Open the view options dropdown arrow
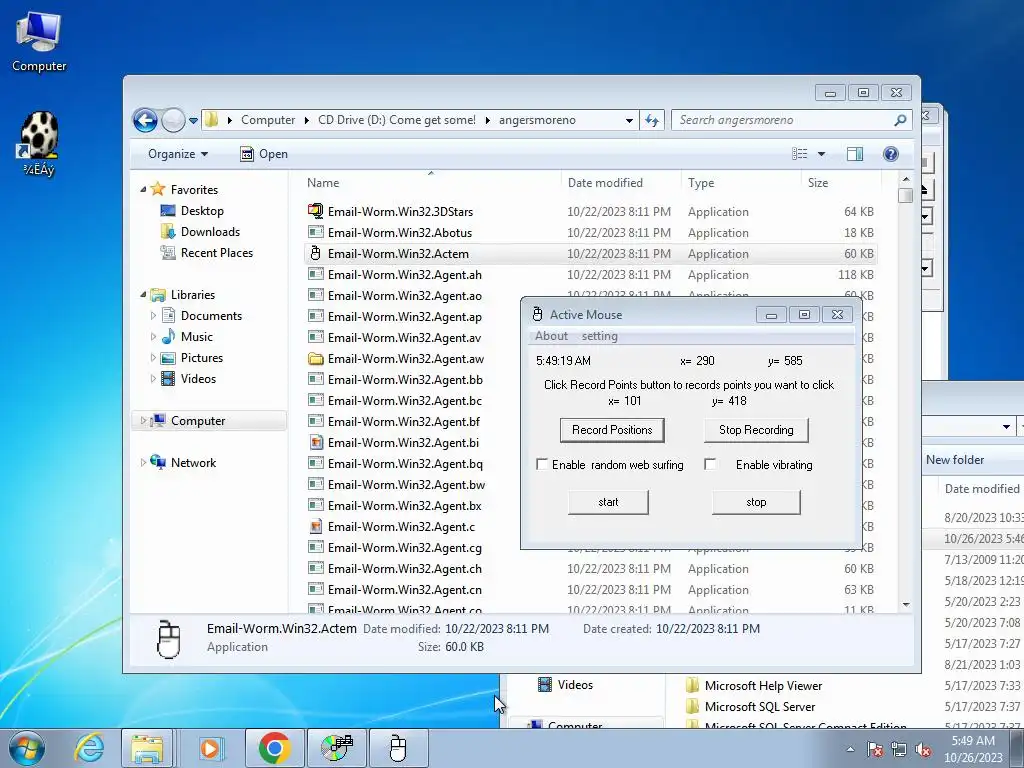Viewport: 1024px width, 768px height. point(822,153)
